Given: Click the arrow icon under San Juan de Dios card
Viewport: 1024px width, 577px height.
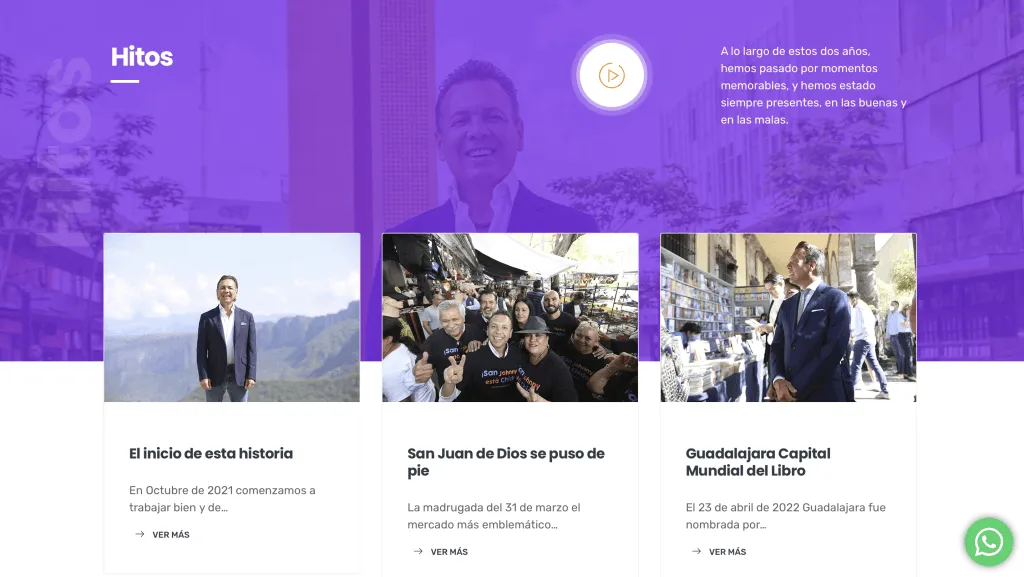Looking at the screenshot, I should point(418,551).
